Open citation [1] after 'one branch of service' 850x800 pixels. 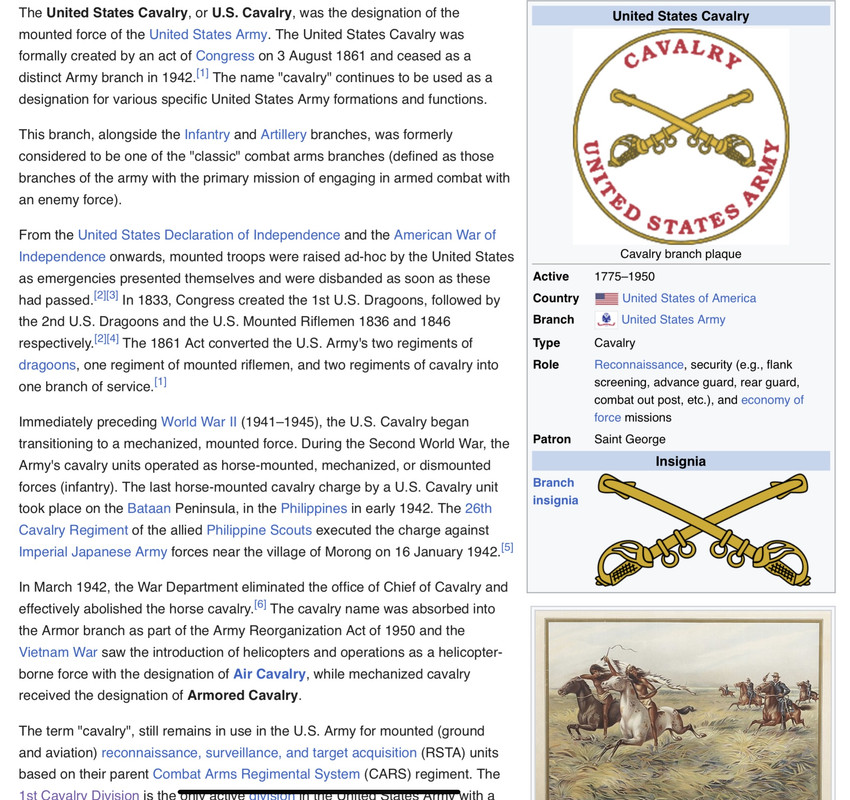coord(160,382)
